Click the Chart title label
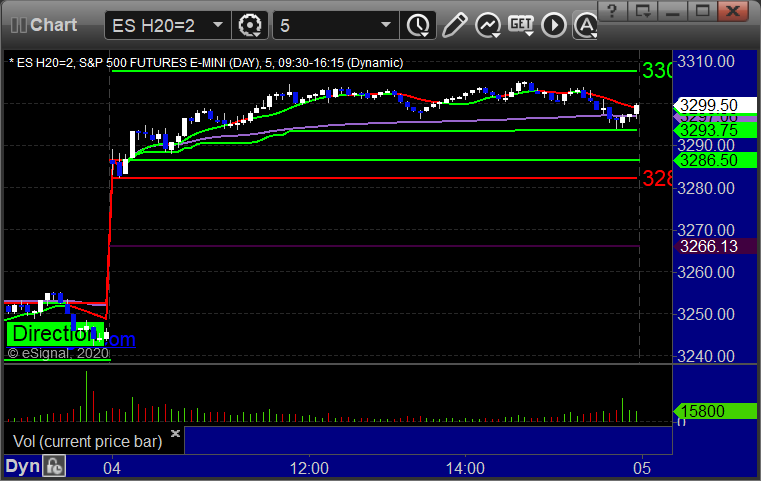761x481 pixels. click(x=54, y=25)
